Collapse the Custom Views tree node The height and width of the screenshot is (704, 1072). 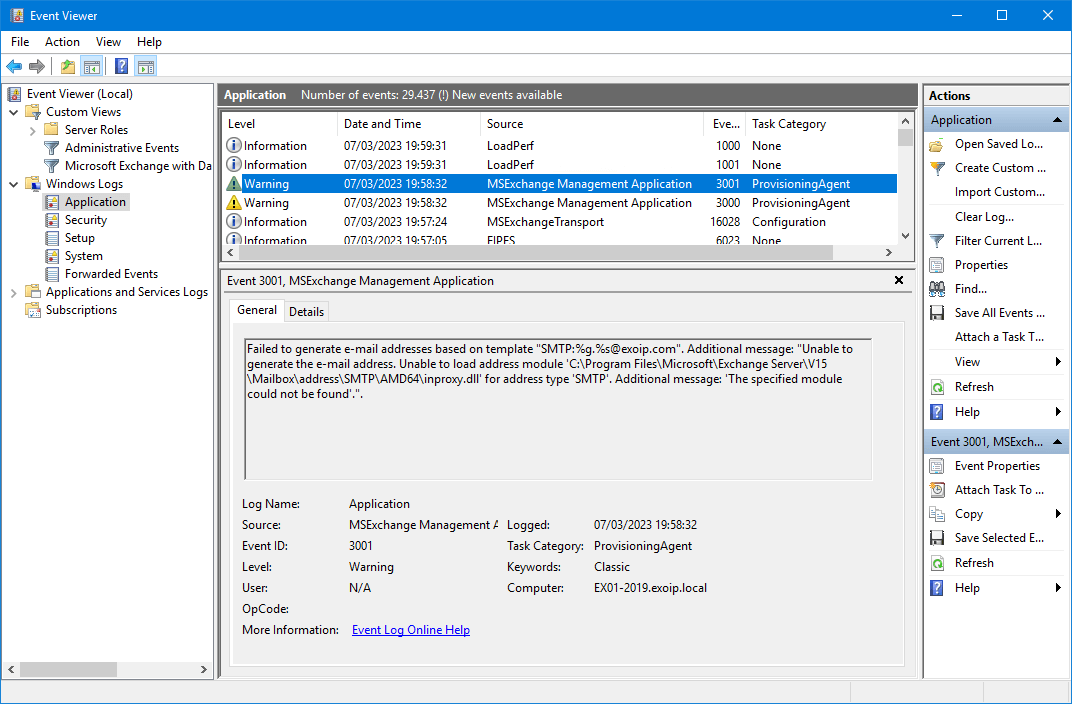[x=14, y=112]
